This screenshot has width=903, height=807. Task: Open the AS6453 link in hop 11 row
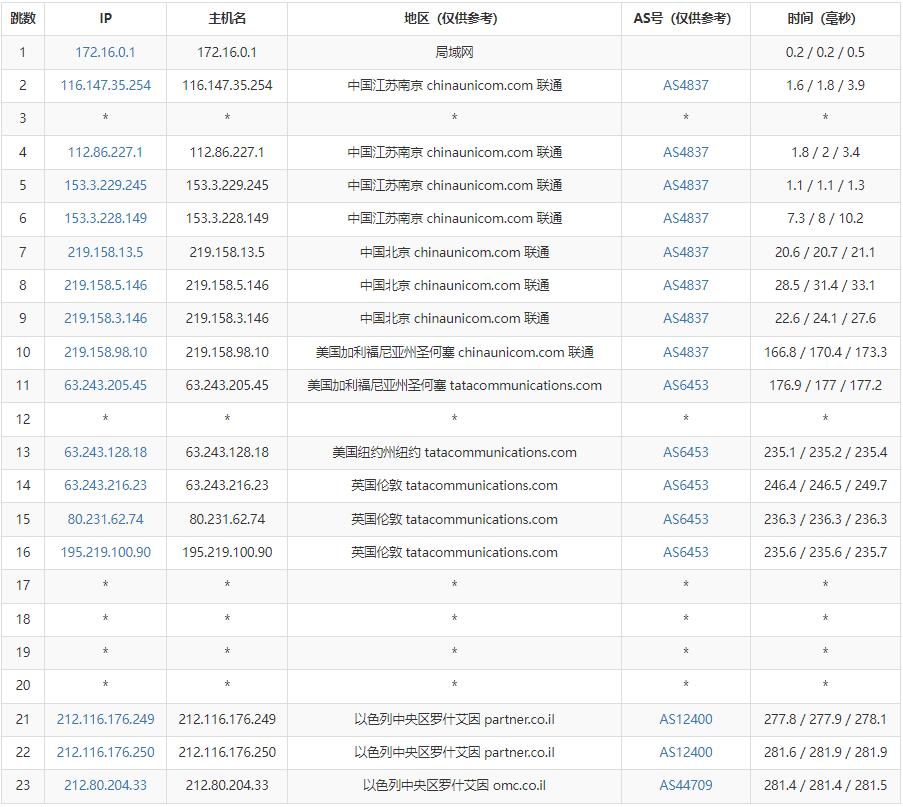point(686,385)
